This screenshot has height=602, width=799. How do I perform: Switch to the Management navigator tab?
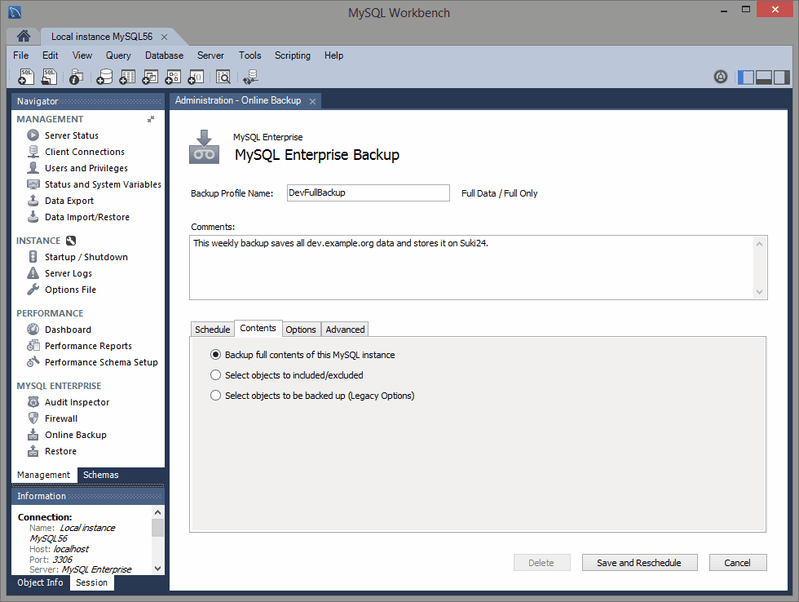click(44, 475)
